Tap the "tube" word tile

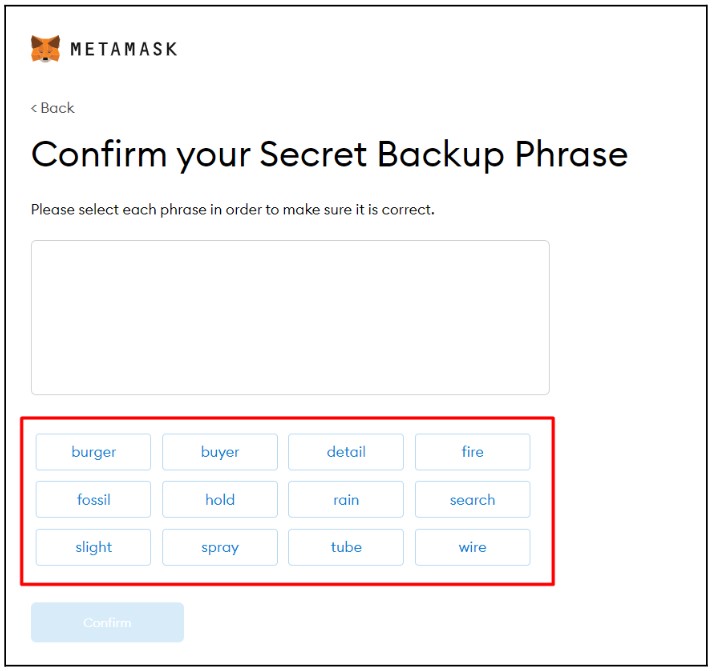click(x=346, y=547)
